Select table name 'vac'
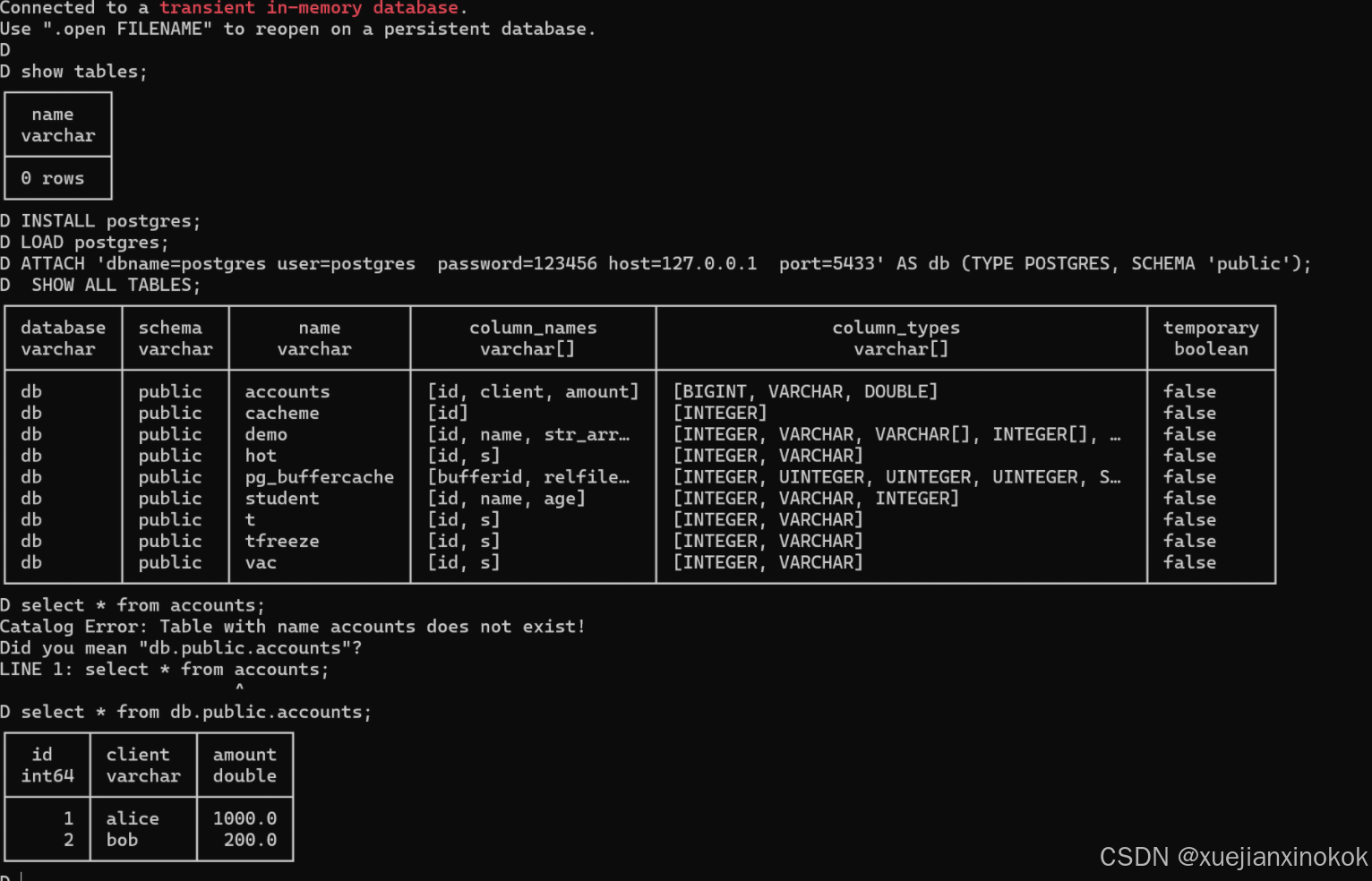 point(261,563)
